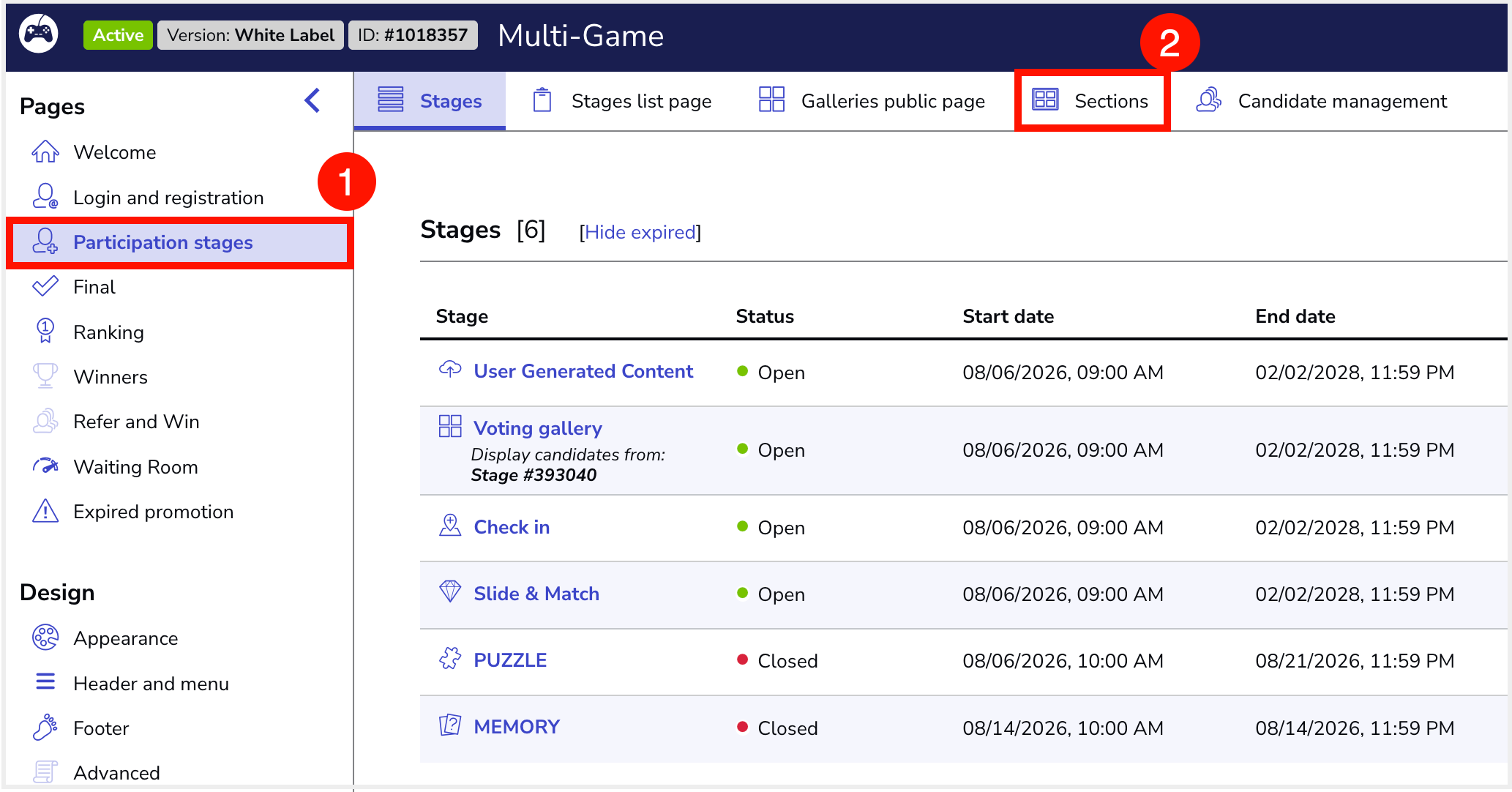Click the Ranking medal icon
The image size is (1512, 792).
pos(45,331)
